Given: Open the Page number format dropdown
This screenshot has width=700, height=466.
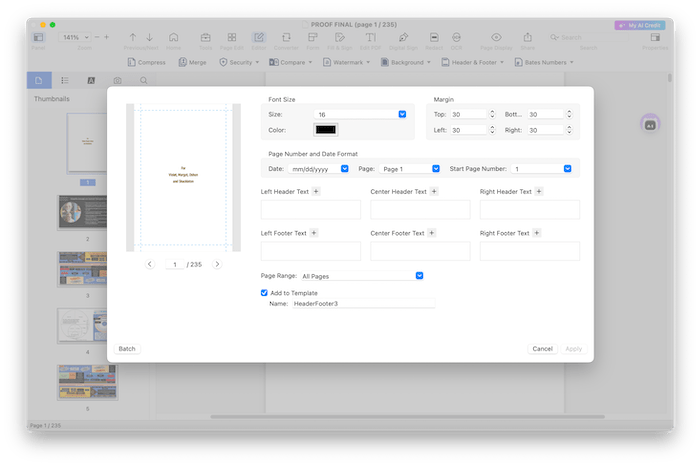Looking at the screenshot, I should click(x=435, y=169).
